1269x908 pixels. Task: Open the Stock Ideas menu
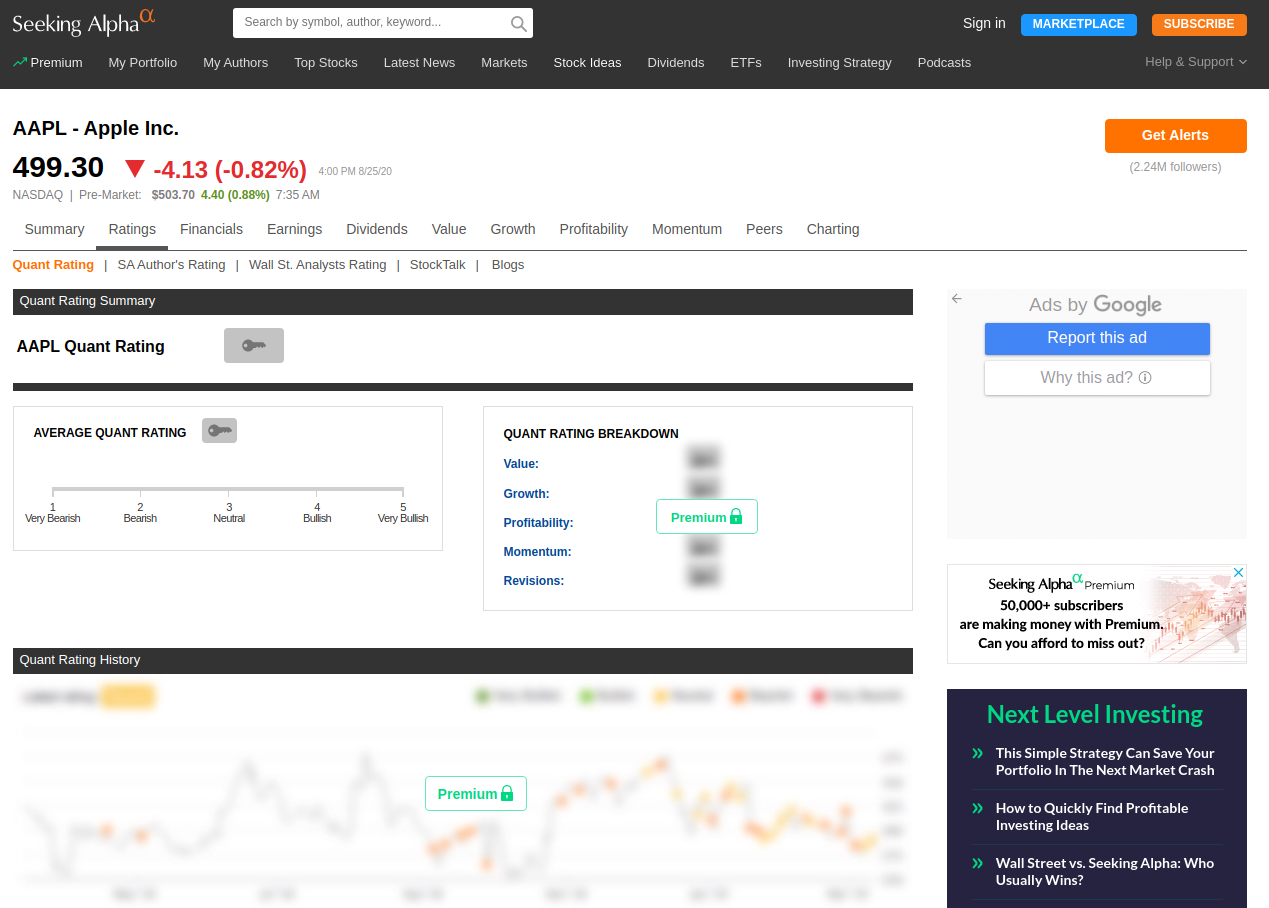[x=587, y=62]
